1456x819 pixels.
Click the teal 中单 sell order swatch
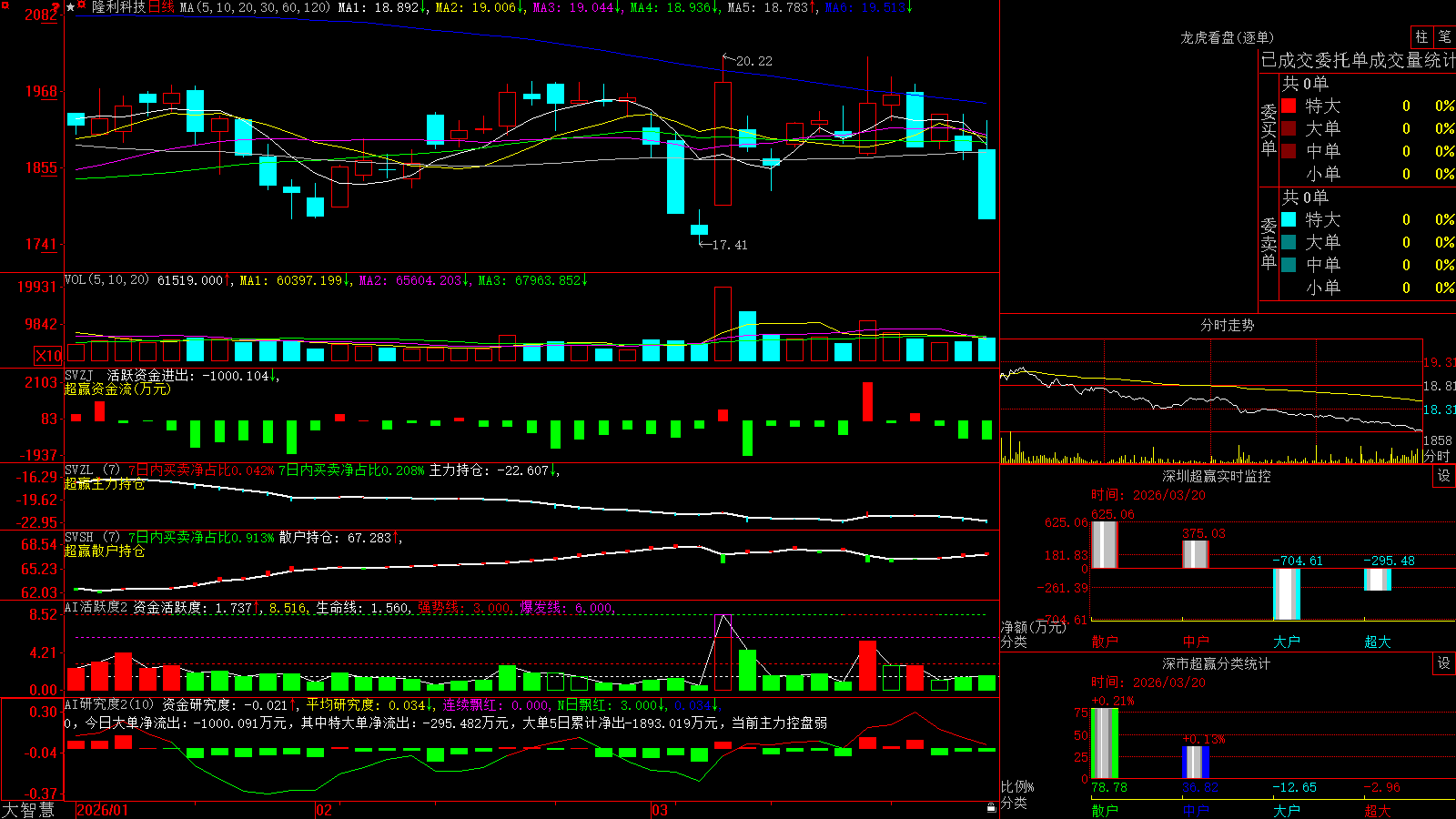tap(1289, 265)
